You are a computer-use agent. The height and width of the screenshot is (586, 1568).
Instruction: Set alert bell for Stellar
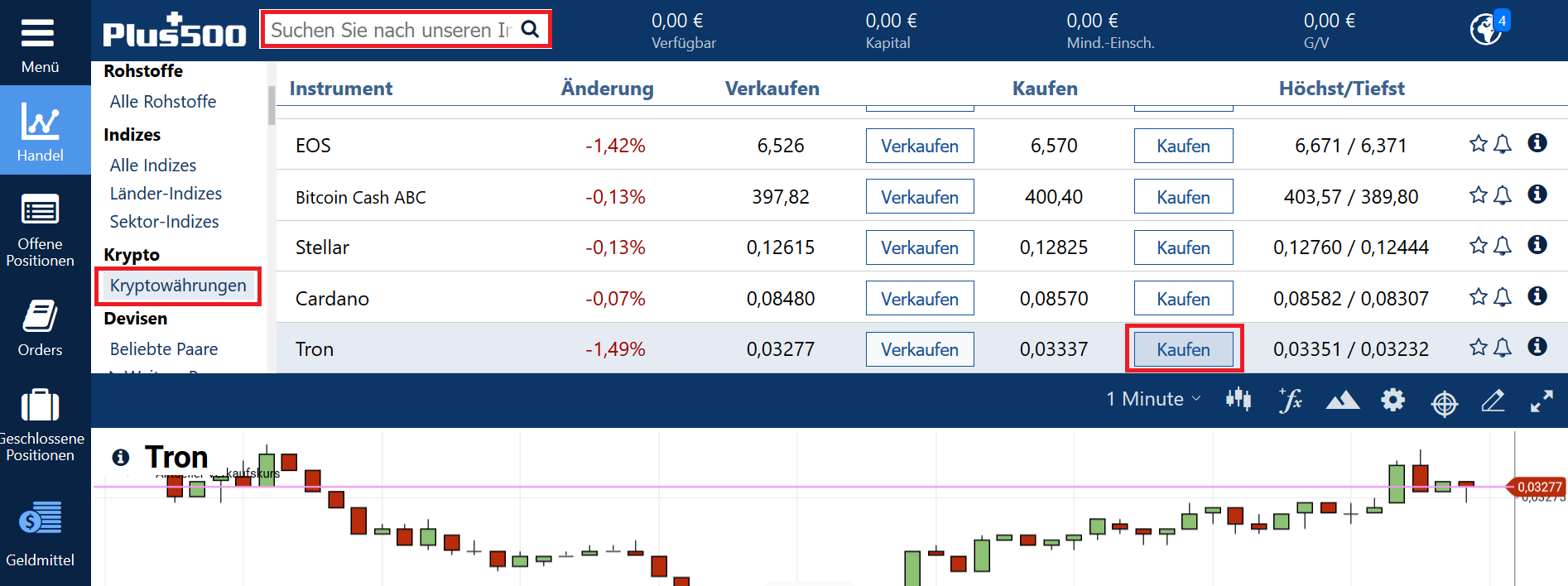coord(1503,245)
